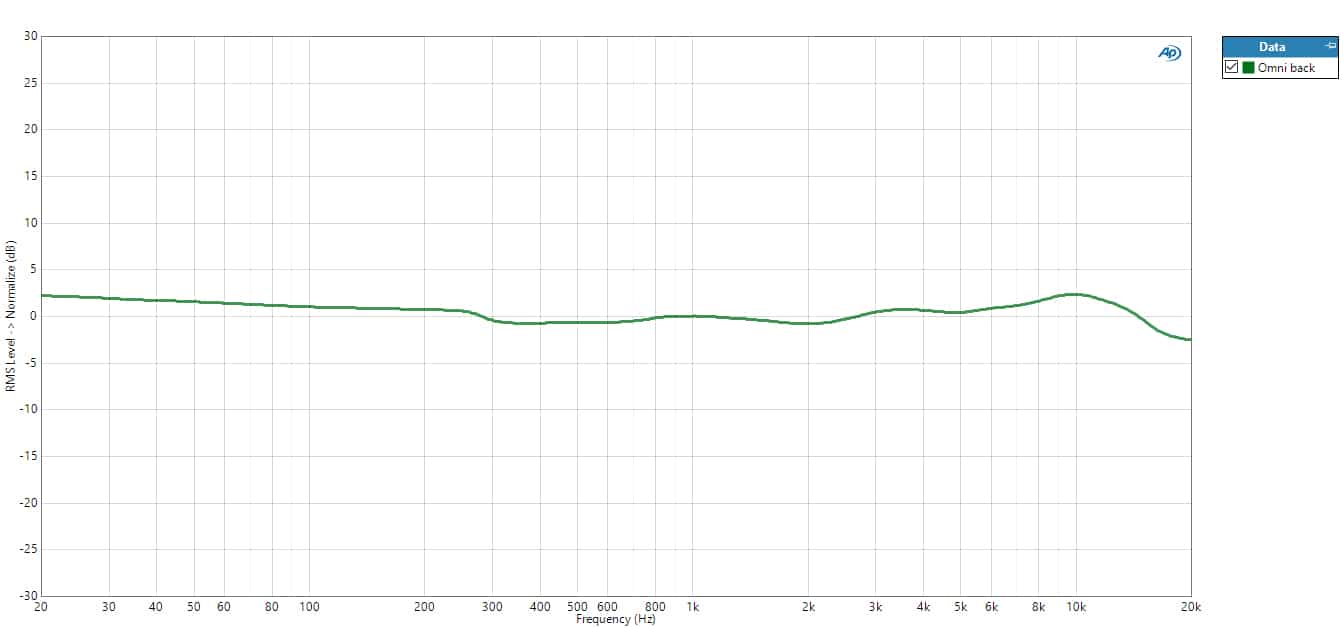The width and height of the screenshot is (1343, 627).
Task: Click the 10k frequency axis label
Action: (x=1076, y=607)
